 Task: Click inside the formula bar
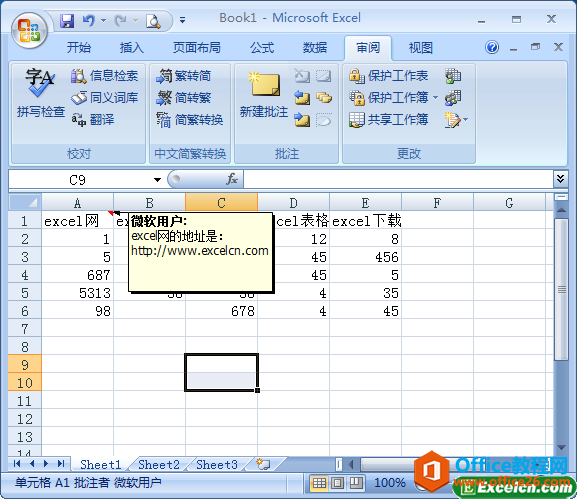[398, 180]
